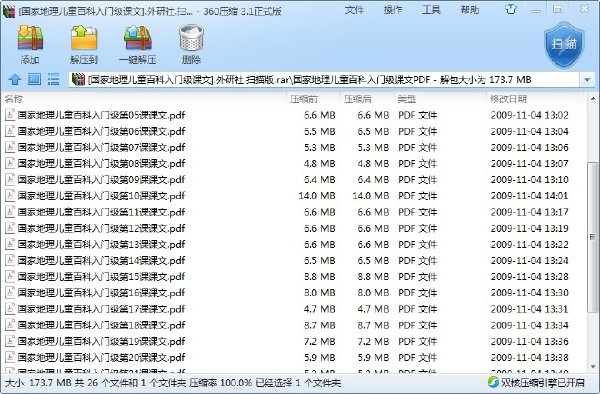Click PDF icon of 第12课课文.pdf
This screenshot has height=394, width=600.
coord(10,228)
